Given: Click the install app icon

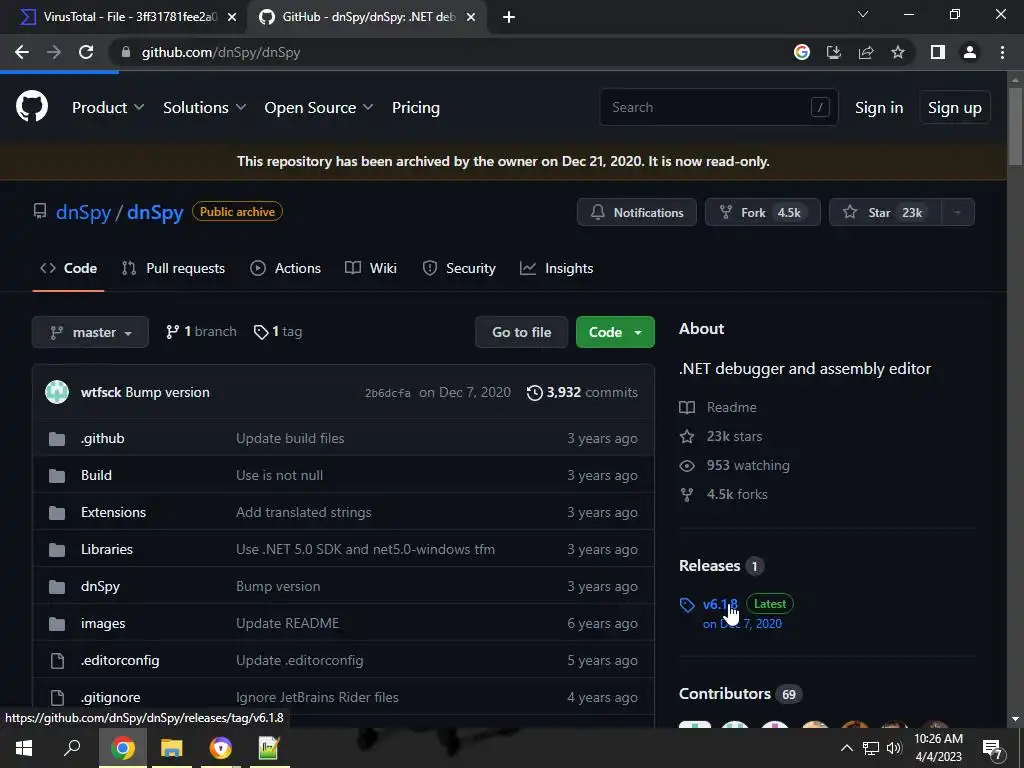Looking at the screenshot, I should click(834, 52).
